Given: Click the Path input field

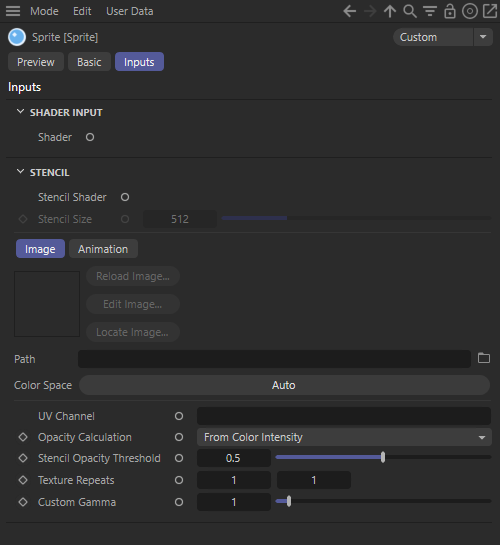Looking at the screenshot, I should pos(274,359).
